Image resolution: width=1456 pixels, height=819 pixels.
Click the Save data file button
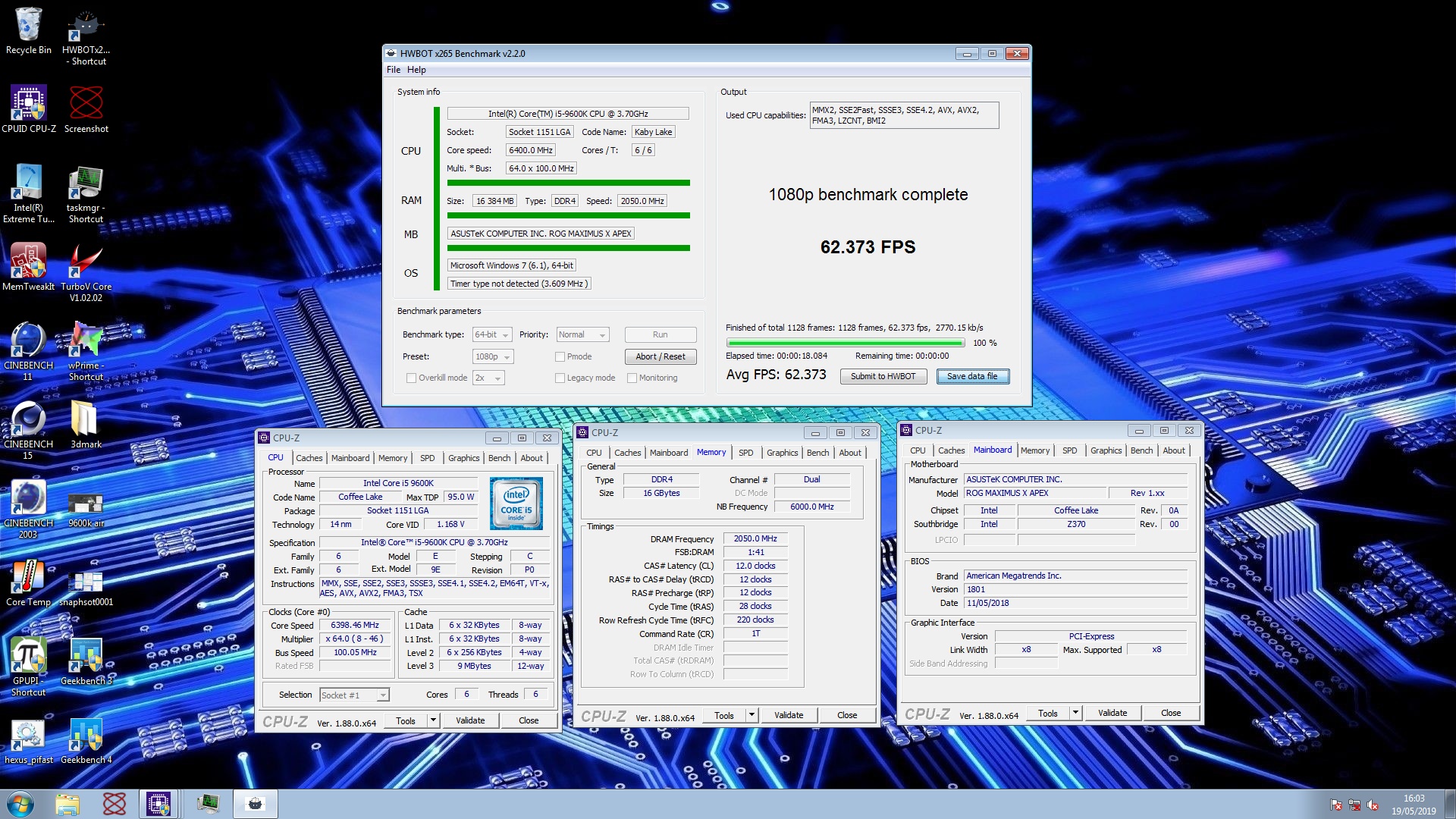click(x=972, y=376)
